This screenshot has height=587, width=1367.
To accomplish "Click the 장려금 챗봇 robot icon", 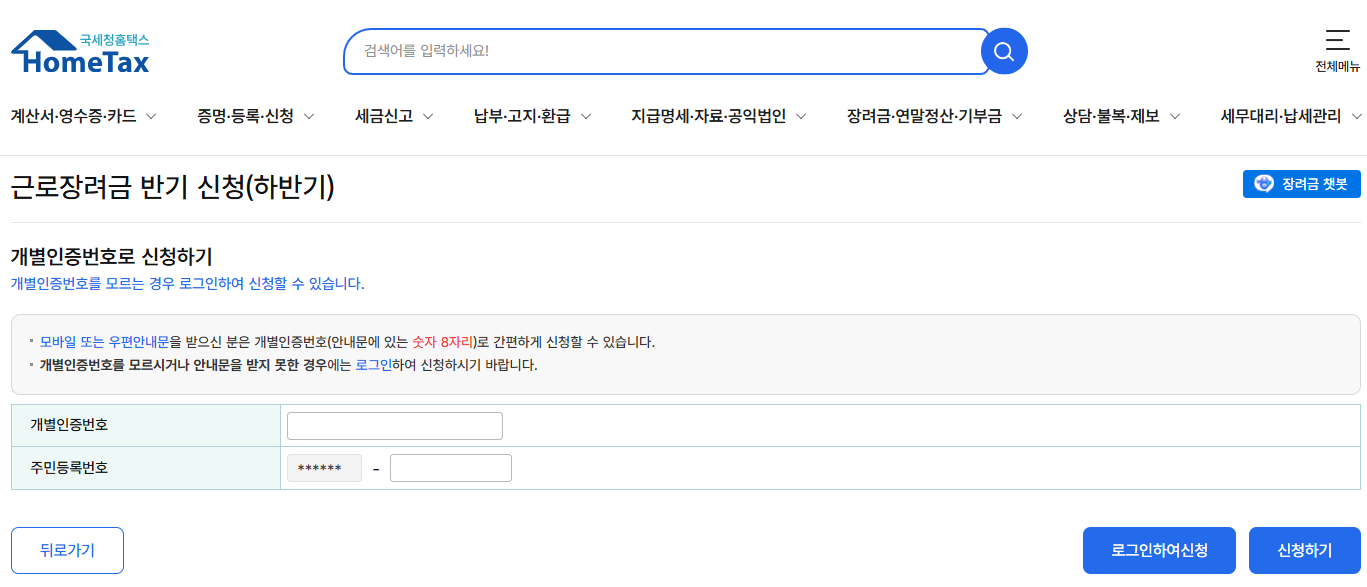I will tap(1264, 184).
